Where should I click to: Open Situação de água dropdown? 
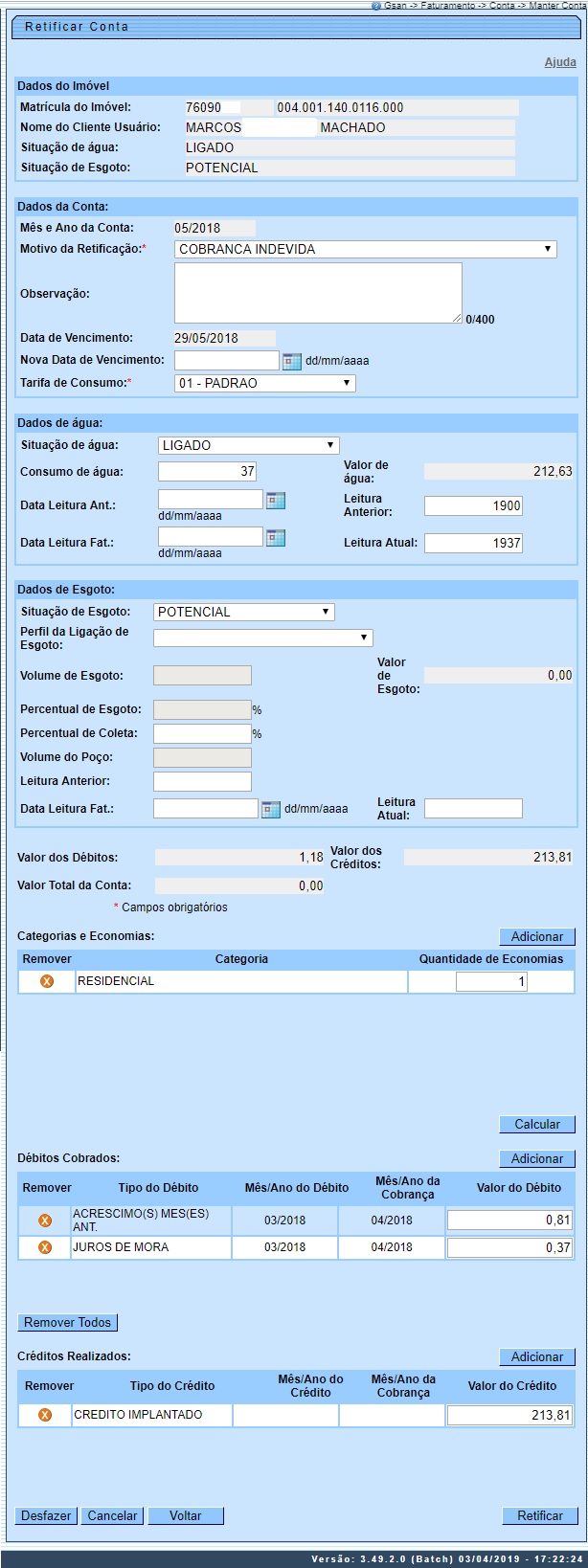pyautogui.click(x=248, y=445)
